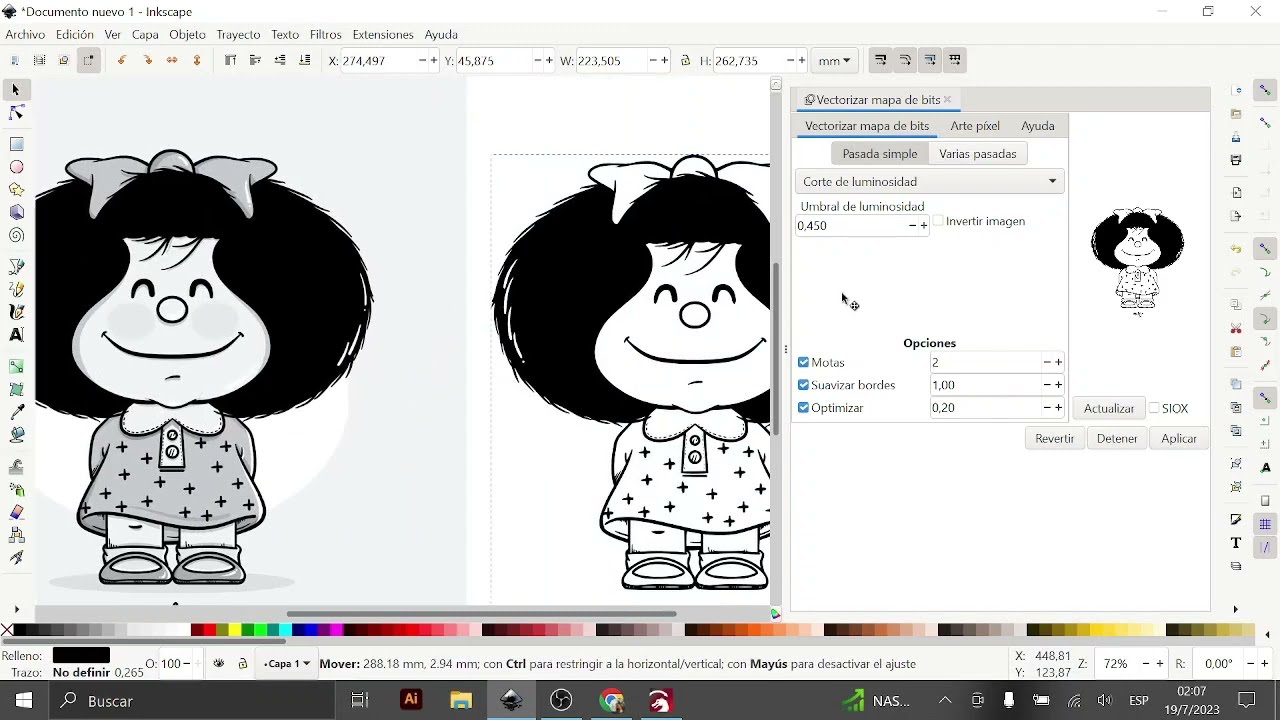Open the Trayecto menu
Viewport: 1280px width, 720px height.
pyautogui.click(x=238, y=34)
